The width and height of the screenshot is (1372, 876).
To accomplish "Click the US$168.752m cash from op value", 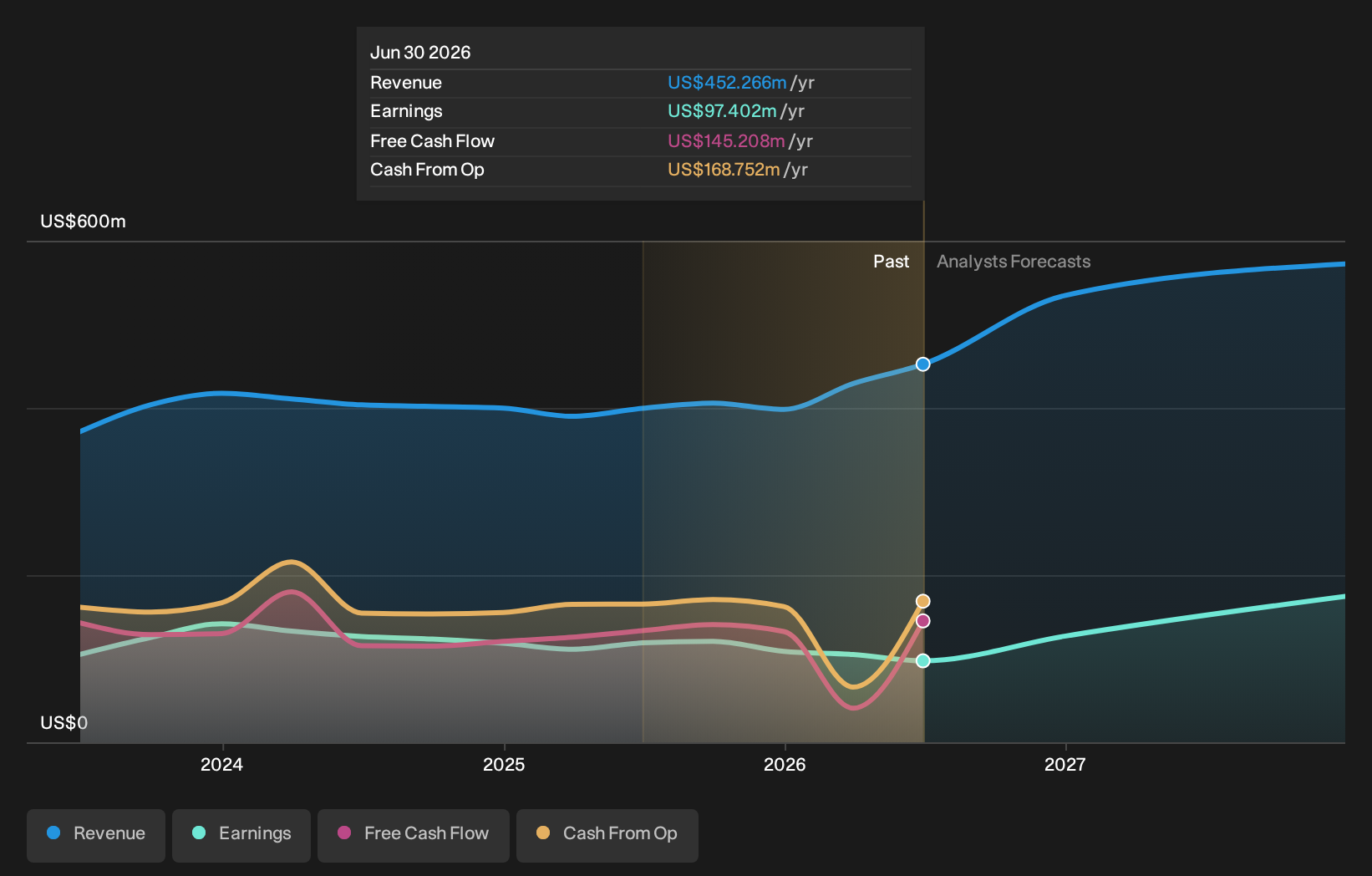I will coord(724,170).
